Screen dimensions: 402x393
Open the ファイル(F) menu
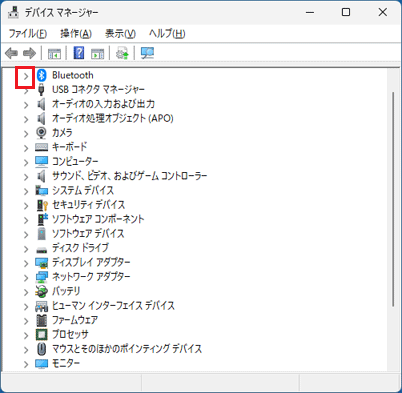(28, 33)
